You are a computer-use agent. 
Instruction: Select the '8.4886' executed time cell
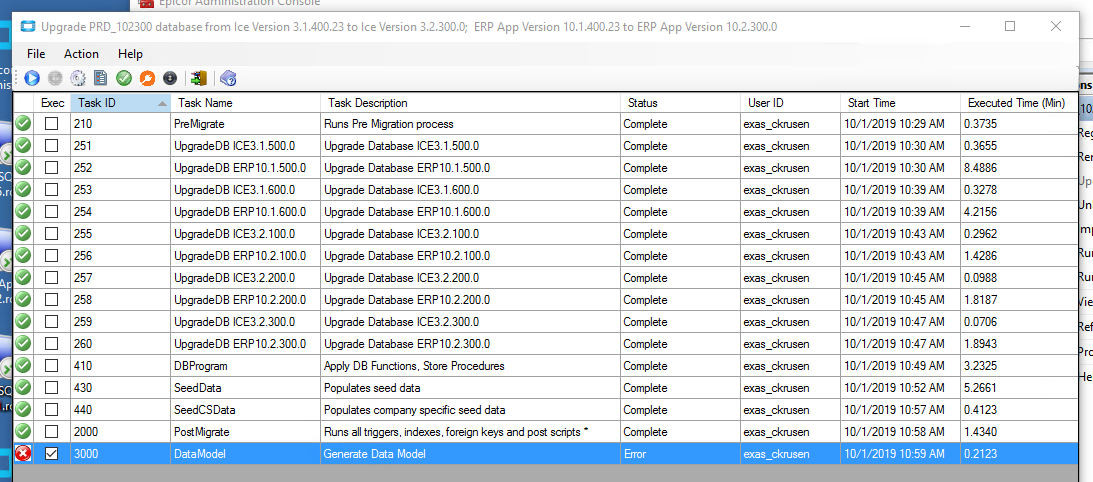coord(1018,167)
